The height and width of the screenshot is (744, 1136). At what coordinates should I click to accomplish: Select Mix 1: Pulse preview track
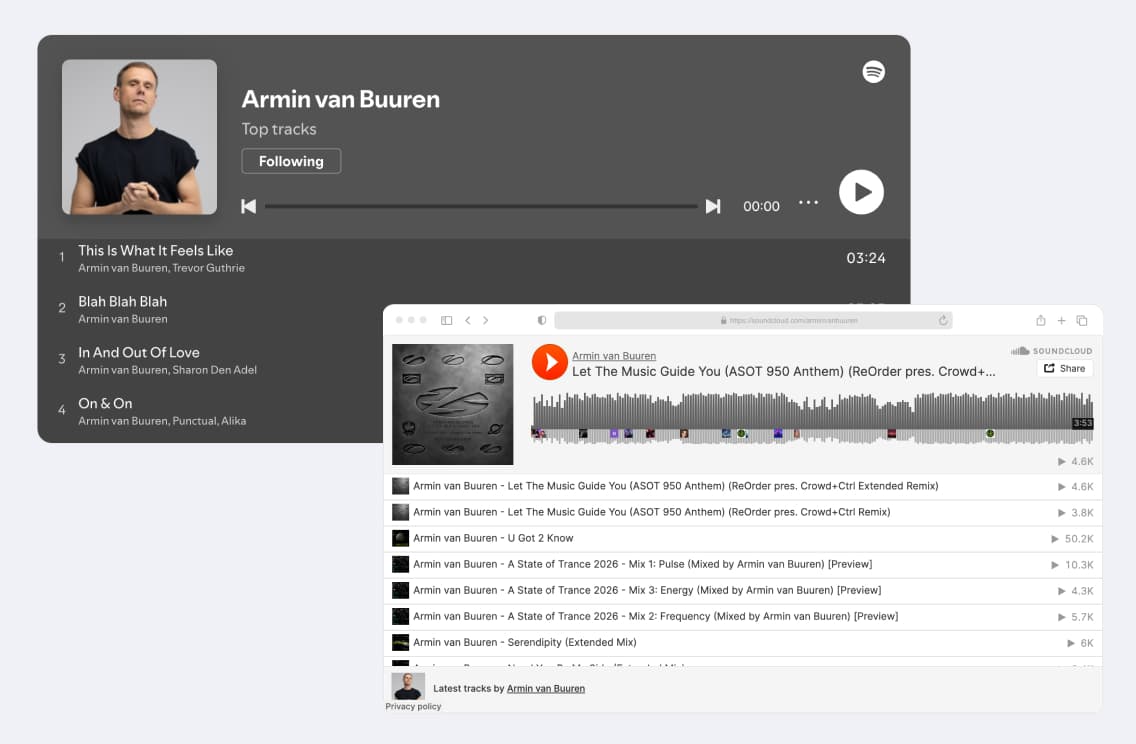[x=743, y=564]
